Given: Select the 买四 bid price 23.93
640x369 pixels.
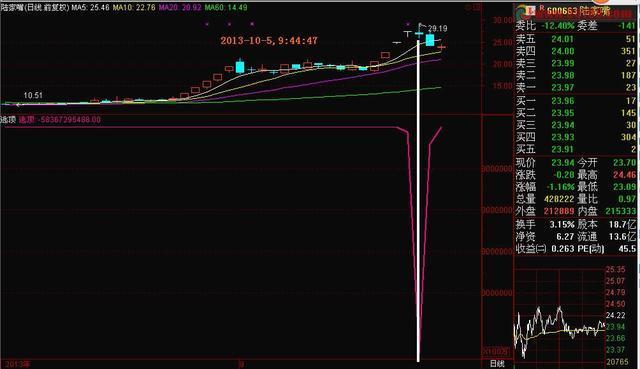Looking at the screenshot, I should tap(562, 137).
